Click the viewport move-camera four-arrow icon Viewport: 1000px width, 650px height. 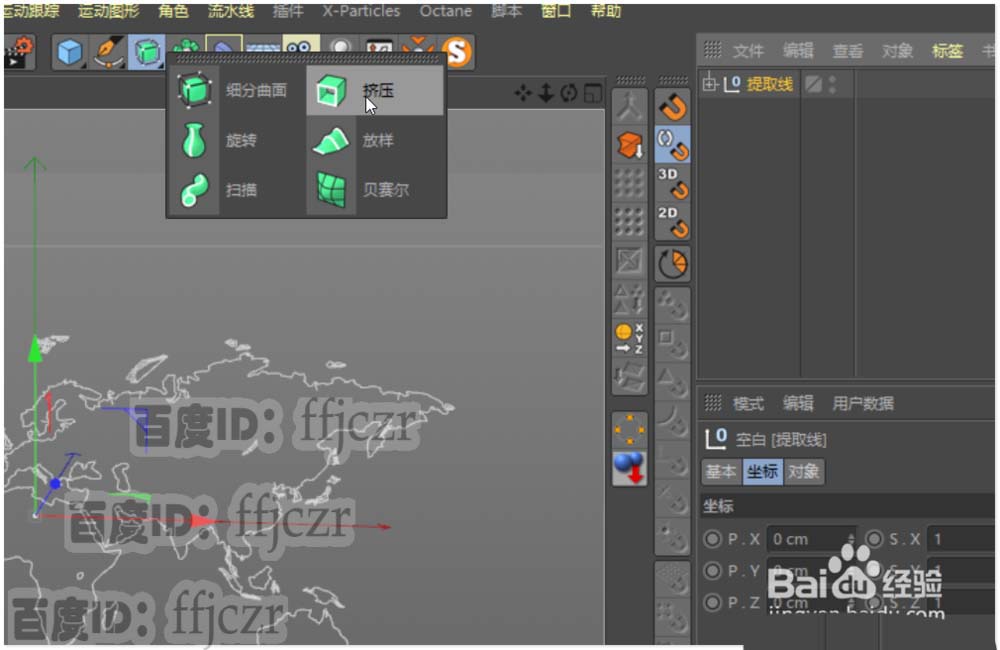pos(523,93)
